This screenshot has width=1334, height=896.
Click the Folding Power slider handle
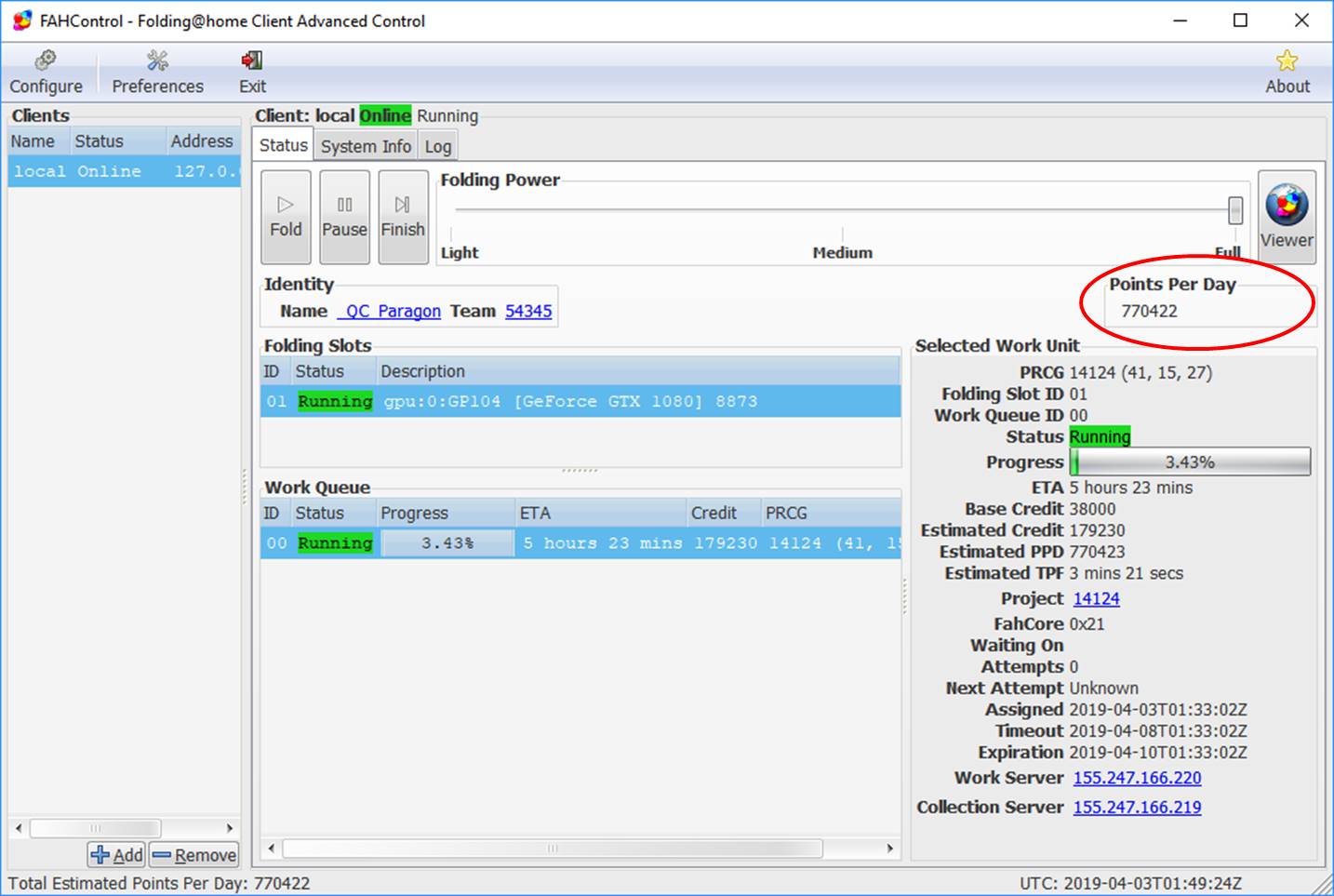[x=1234, y=210]
